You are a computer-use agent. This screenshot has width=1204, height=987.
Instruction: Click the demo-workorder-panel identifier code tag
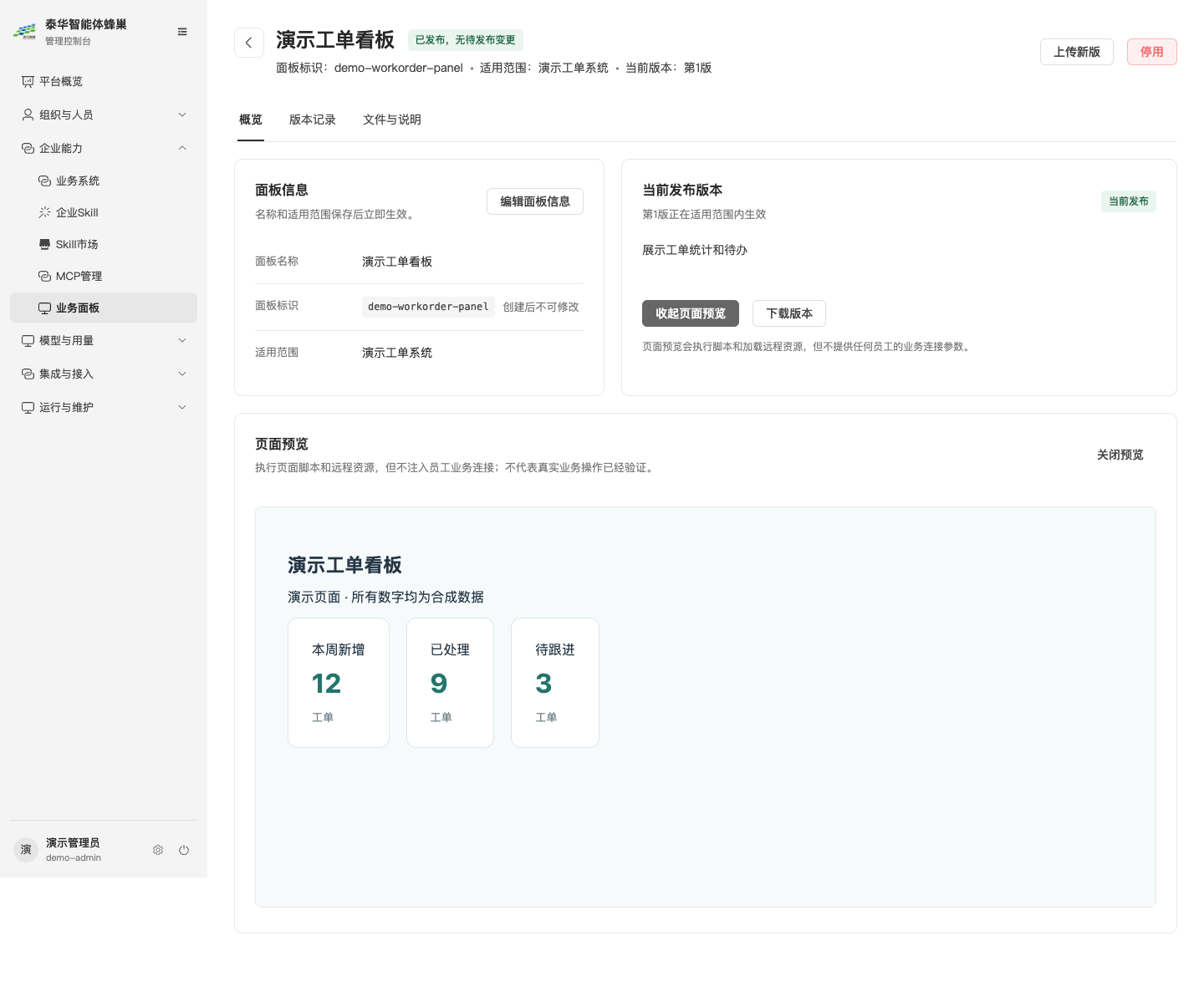[428, 307]
